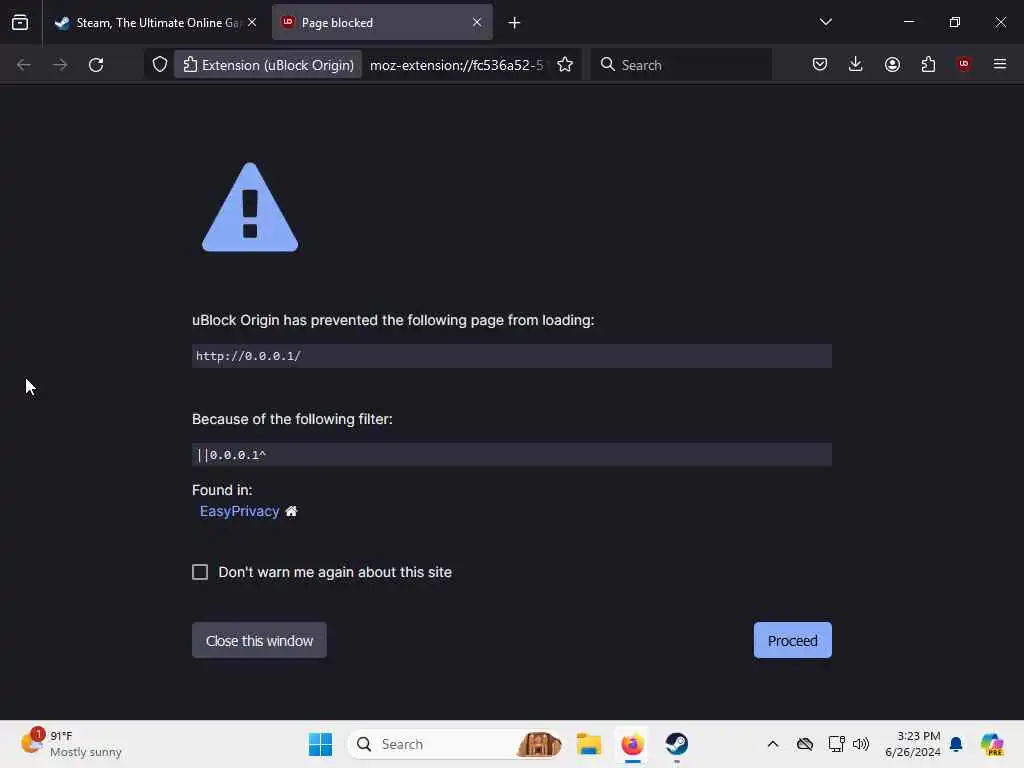The height and width of the screenshot is (768, 1024).
Task: Open the network status tray icon
Action: point(836,744)
